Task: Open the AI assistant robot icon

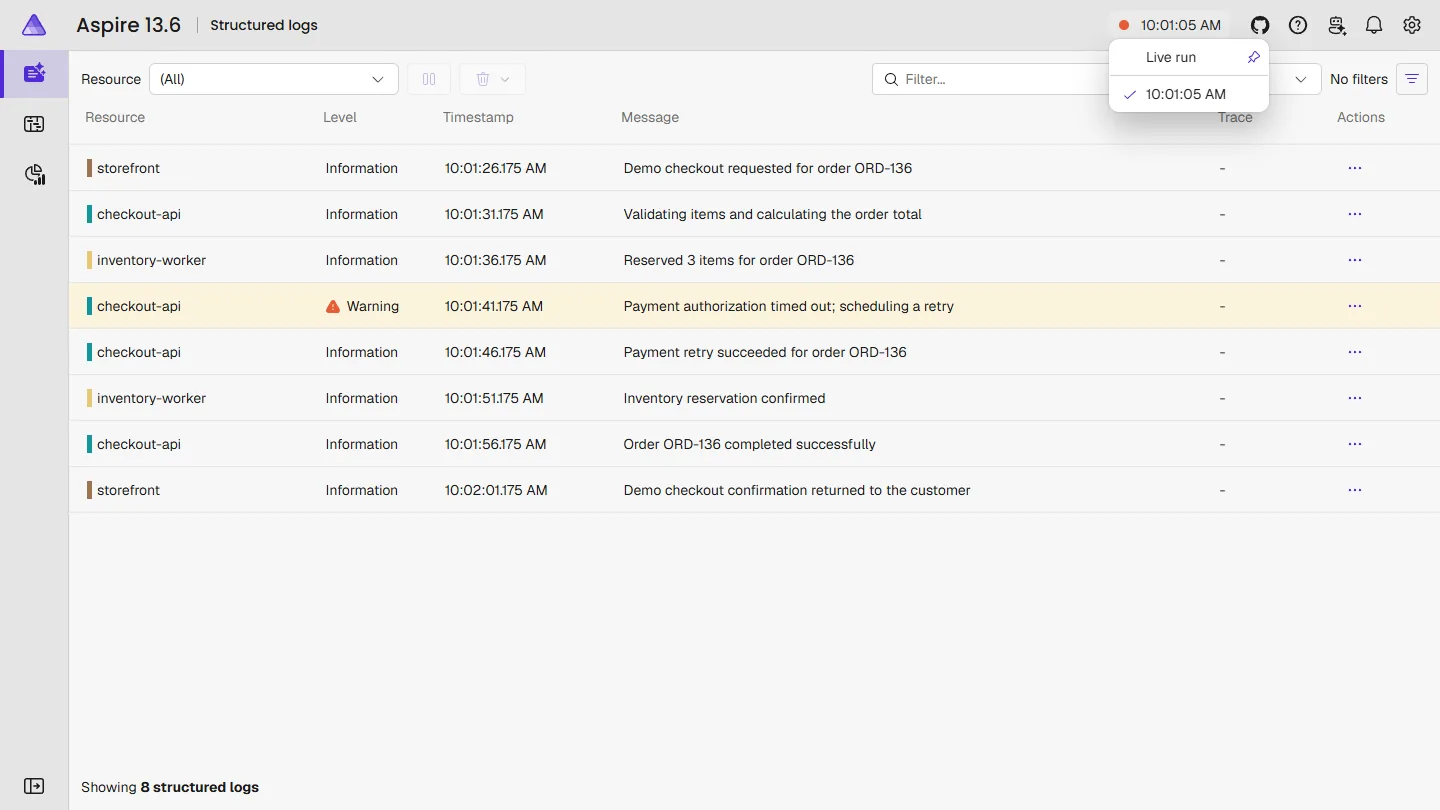Action: [x=1336, y=25]
